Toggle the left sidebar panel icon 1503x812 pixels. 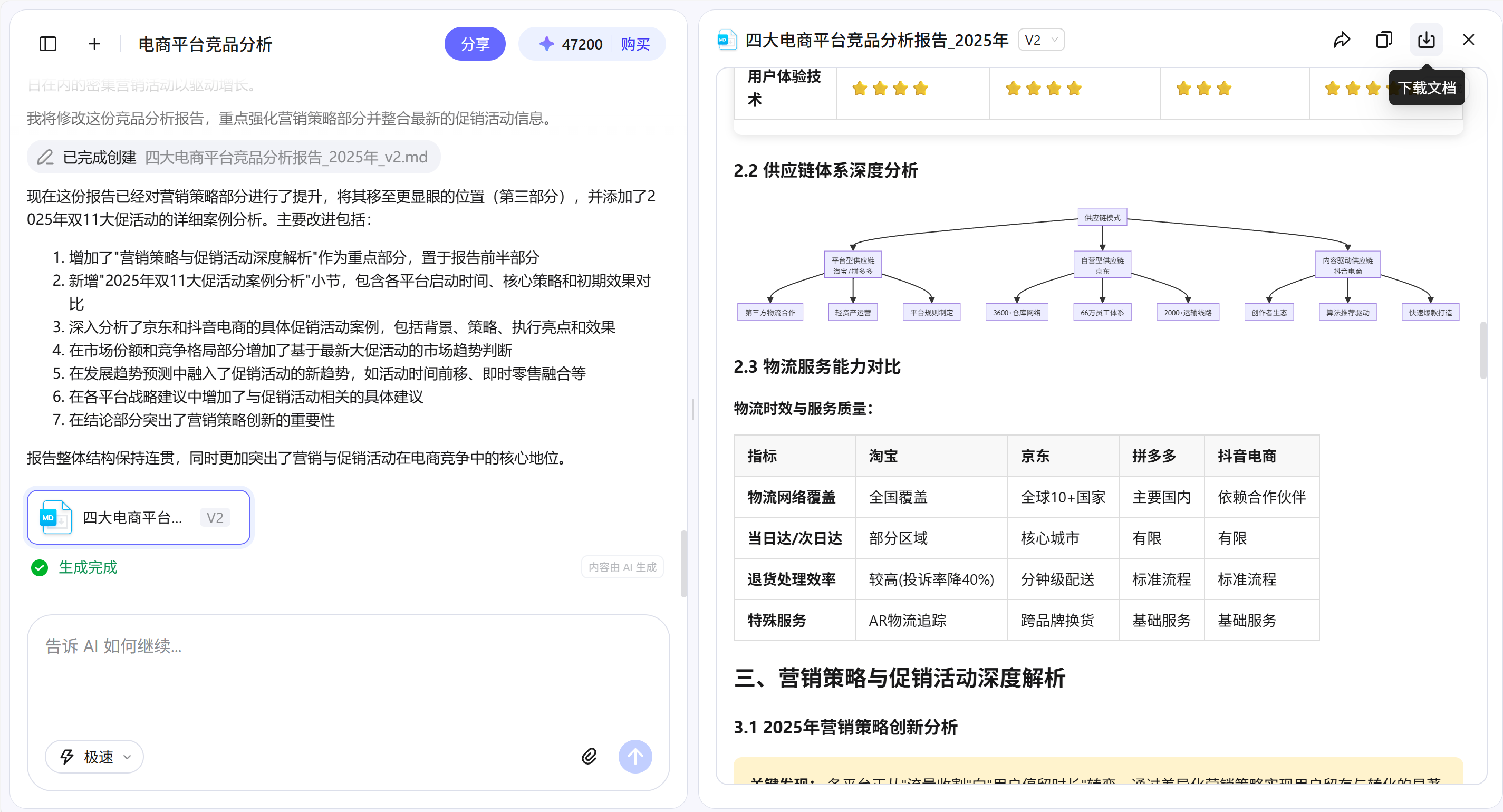(48, 44)
